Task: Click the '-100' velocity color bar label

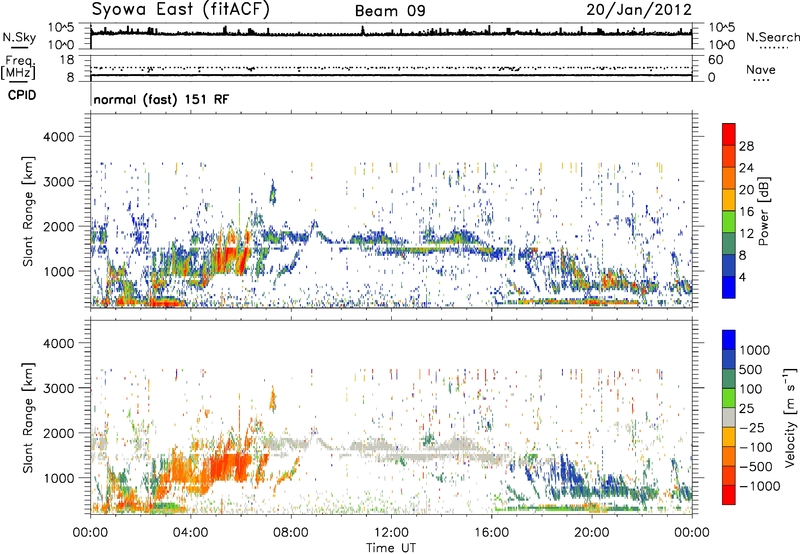Action: [756, 447]
